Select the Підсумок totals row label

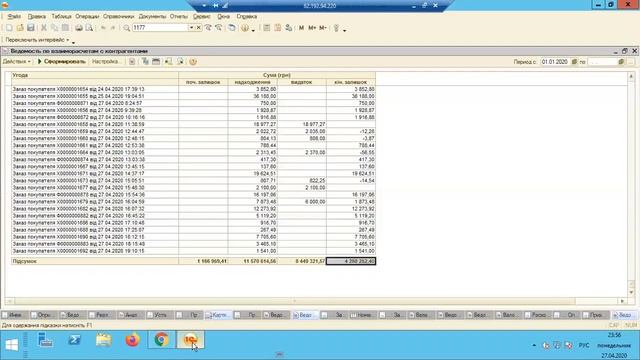click(24, 261)
